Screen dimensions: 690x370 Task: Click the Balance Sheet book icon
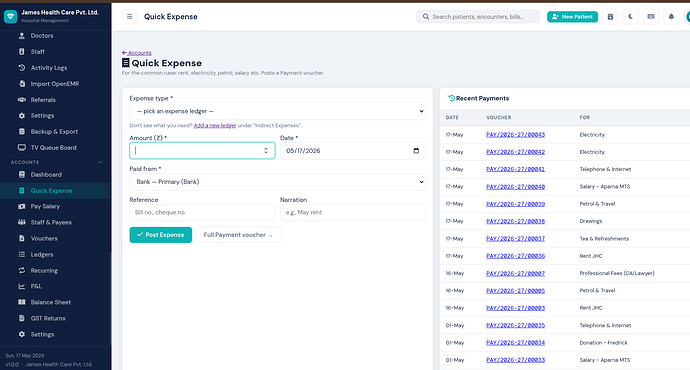tap(22, 302)
